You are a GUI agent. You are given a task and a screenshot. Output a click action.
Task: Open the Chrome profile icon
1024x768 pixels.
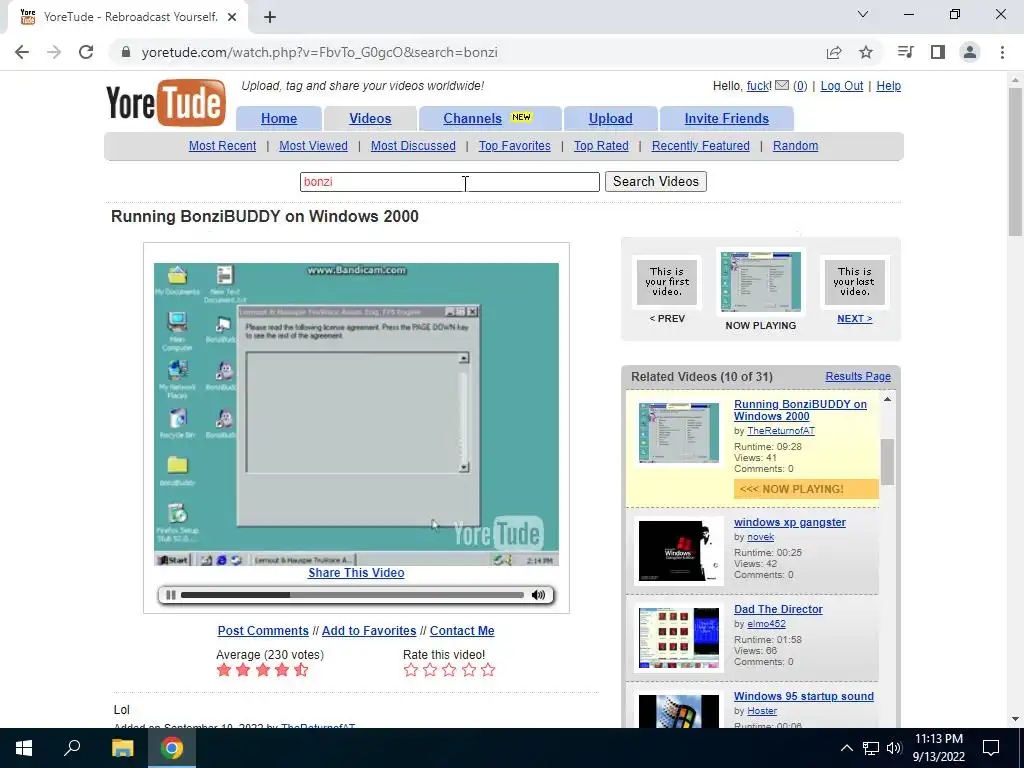pyautogui.click(x=970, y=52)
